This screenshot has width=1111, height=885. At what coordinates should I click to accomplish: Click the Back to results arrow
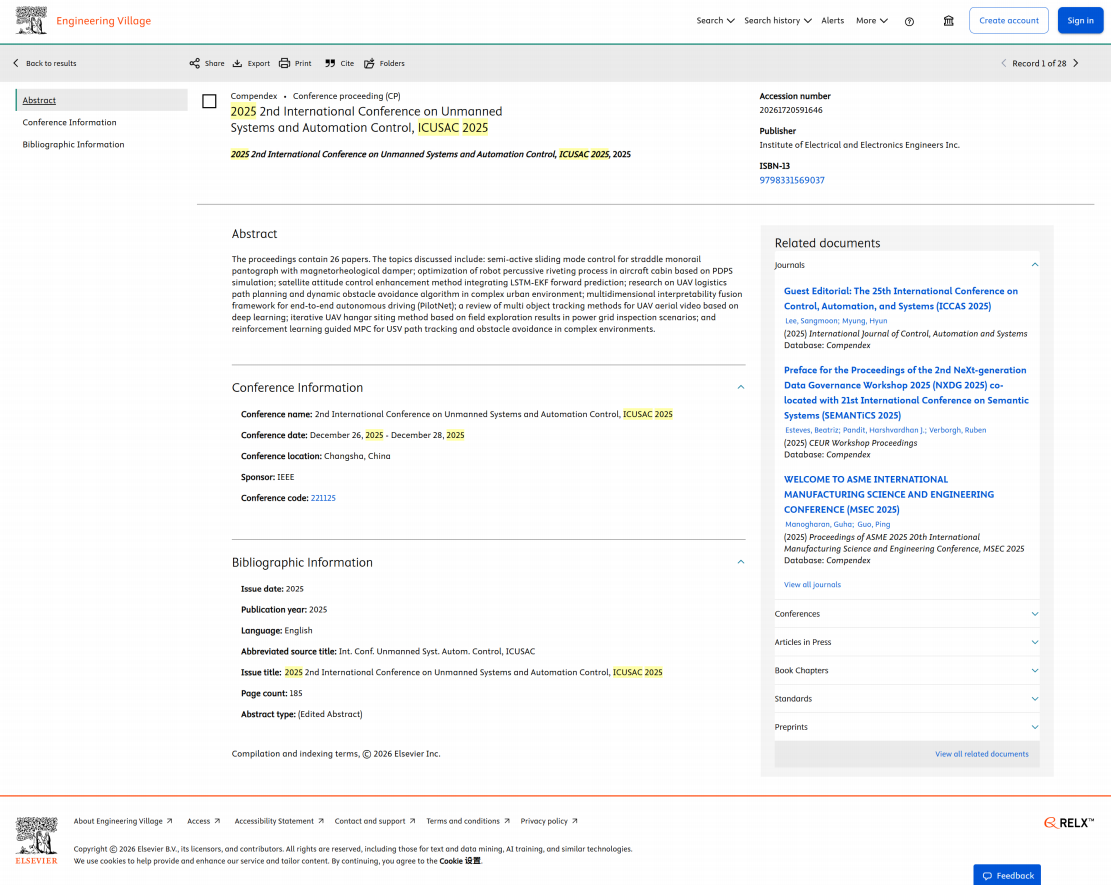16,63
